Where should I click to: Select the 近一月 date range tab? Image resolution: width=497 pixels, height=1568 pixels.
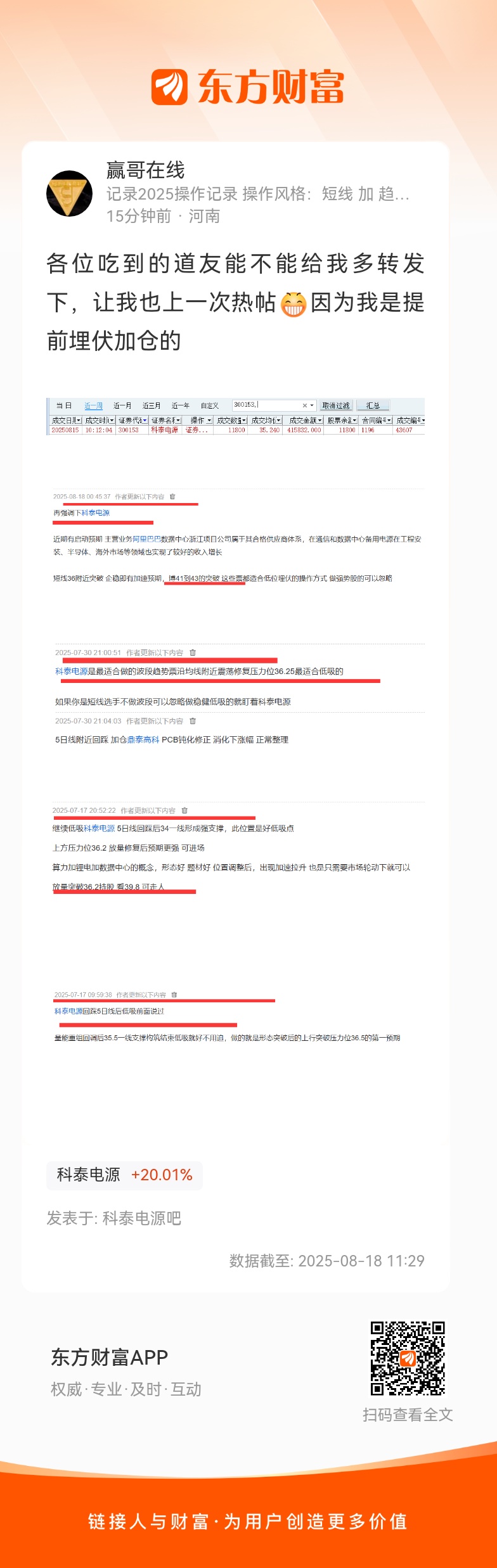click(122, 405)
